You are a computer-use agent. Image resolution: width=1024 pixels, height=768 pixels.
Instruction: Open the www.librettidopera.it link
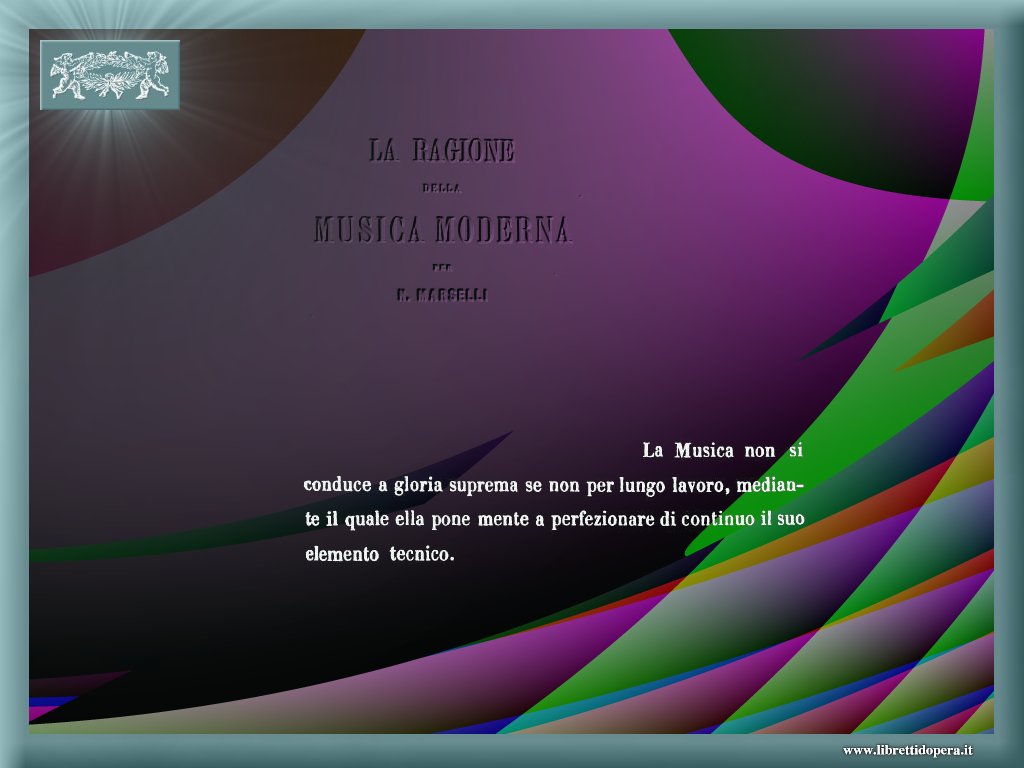coord(908,750)
